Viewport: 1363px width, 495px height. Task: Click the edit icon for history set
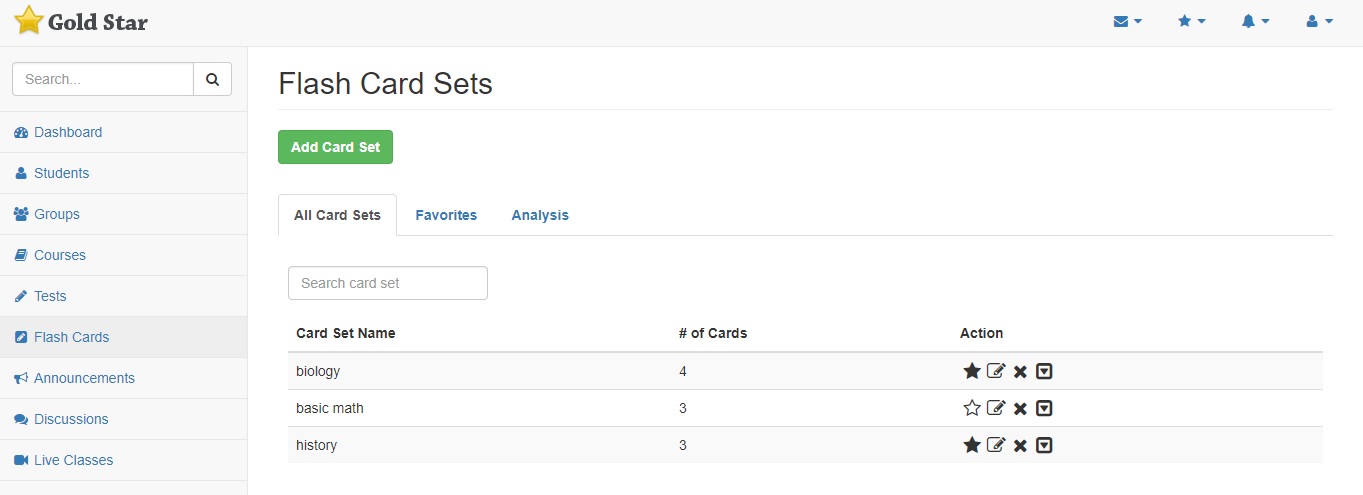(996, 445)
